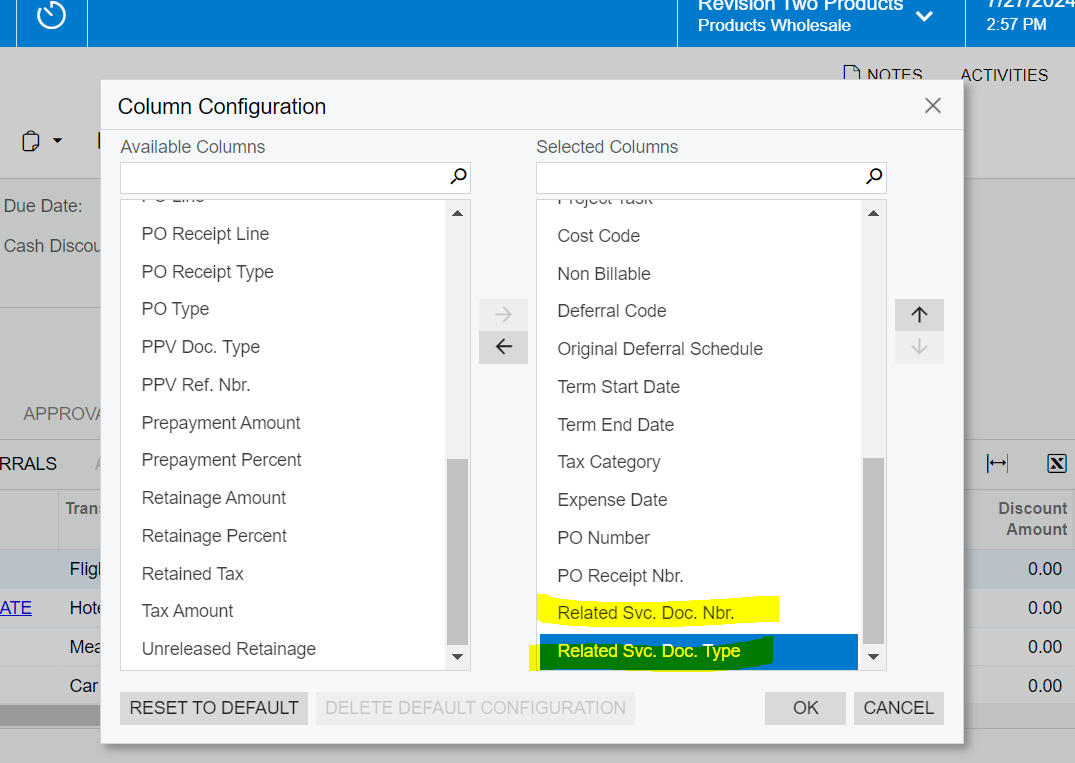
Task: Click the clipboard icon in the toolbar
Action: click(x=31, y=141)
